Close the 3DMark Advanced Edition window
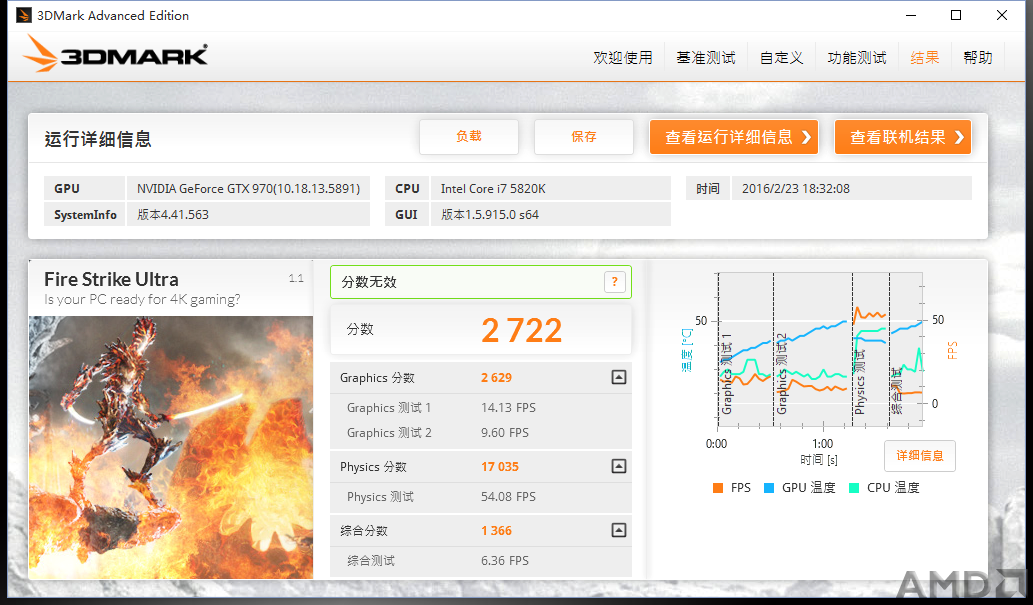Screen dimensions: 1033x605 coord(1001,15)
